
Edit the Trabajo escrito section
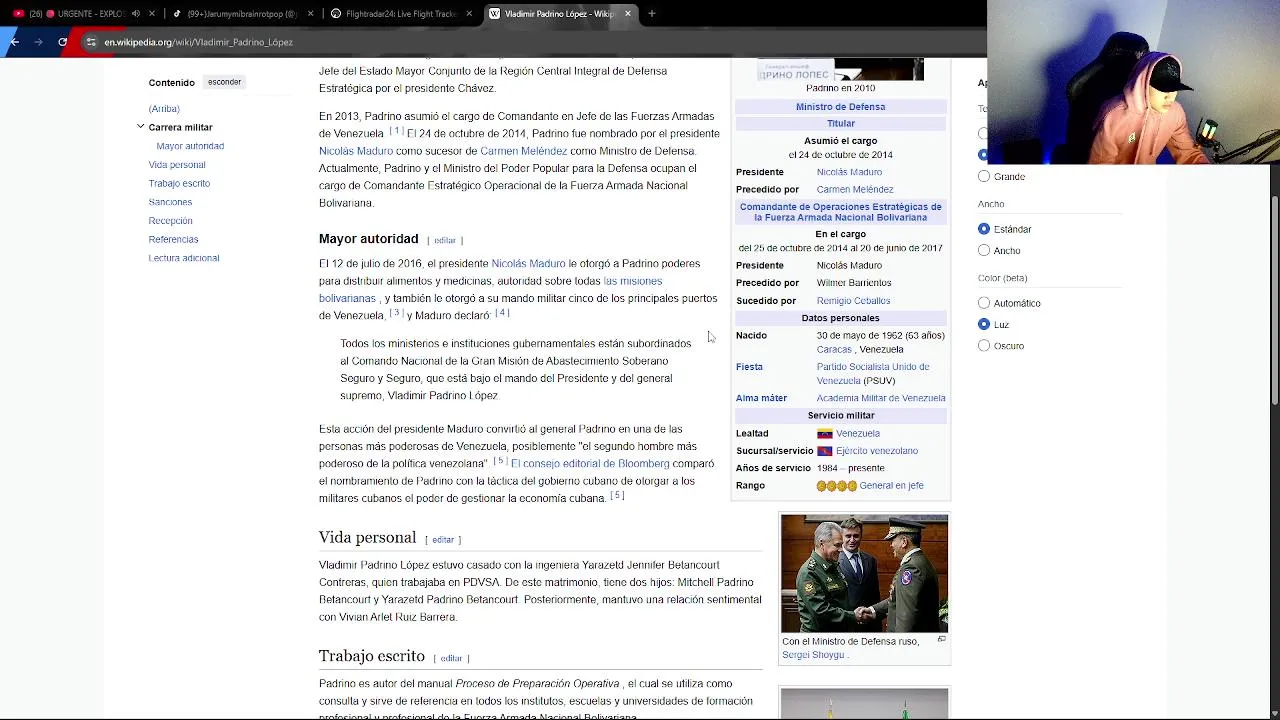coord(451,658)
